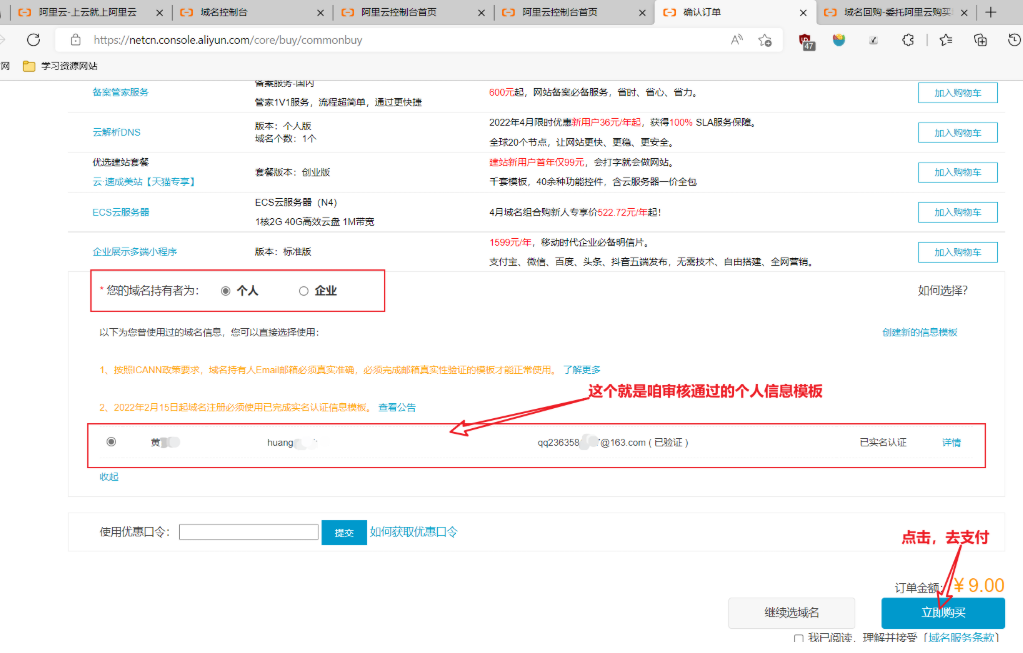1023x653 pixels.
Task: Open the 域名服务条款 link
Action: (961, 637)
